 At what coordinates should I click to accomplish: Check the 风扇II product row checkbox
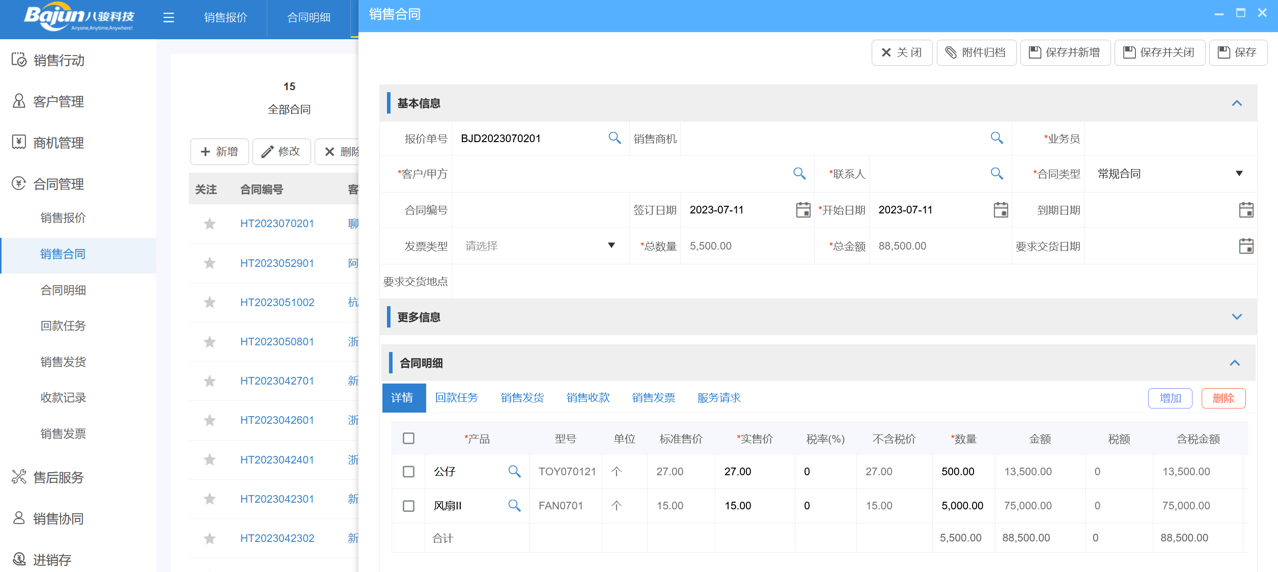point(408,506)
